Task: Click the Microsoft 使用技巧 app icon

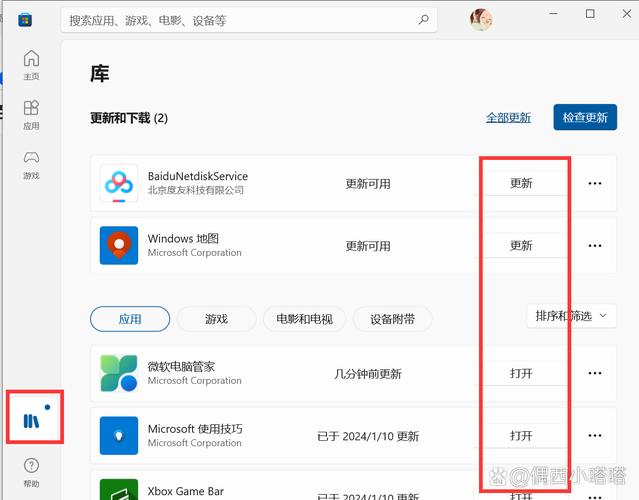Action: point(119,435)
